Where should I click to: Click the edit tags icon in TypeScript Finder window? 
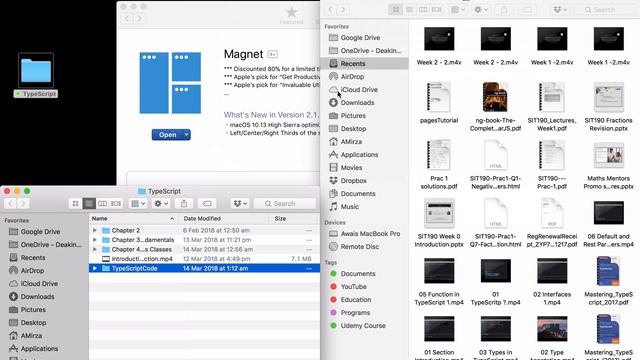(207, 203)
